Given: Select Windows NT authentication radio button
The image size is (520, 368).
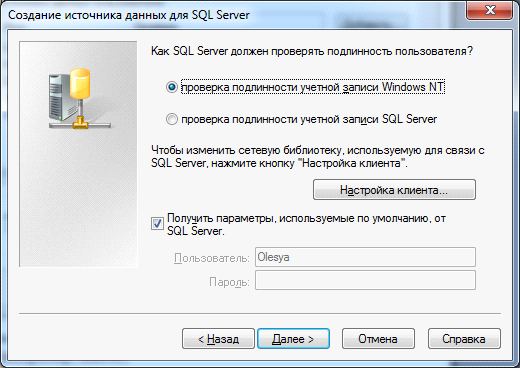Looking at the screenshot, I should coord(172,87).
